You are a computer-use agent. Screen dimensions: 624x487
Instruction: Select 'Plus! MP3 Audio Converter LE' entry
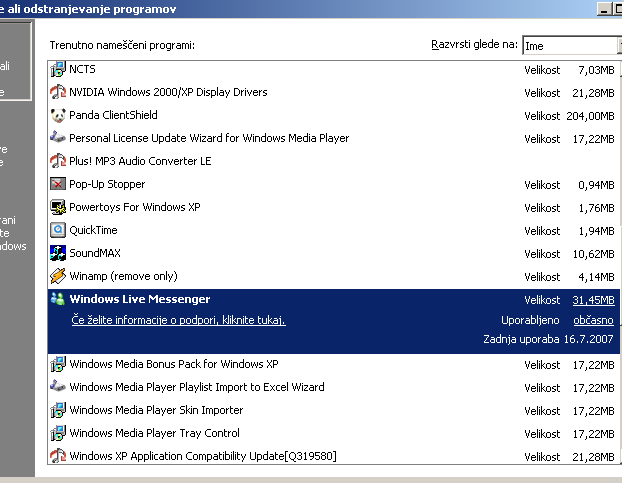(x=333, y=161)
